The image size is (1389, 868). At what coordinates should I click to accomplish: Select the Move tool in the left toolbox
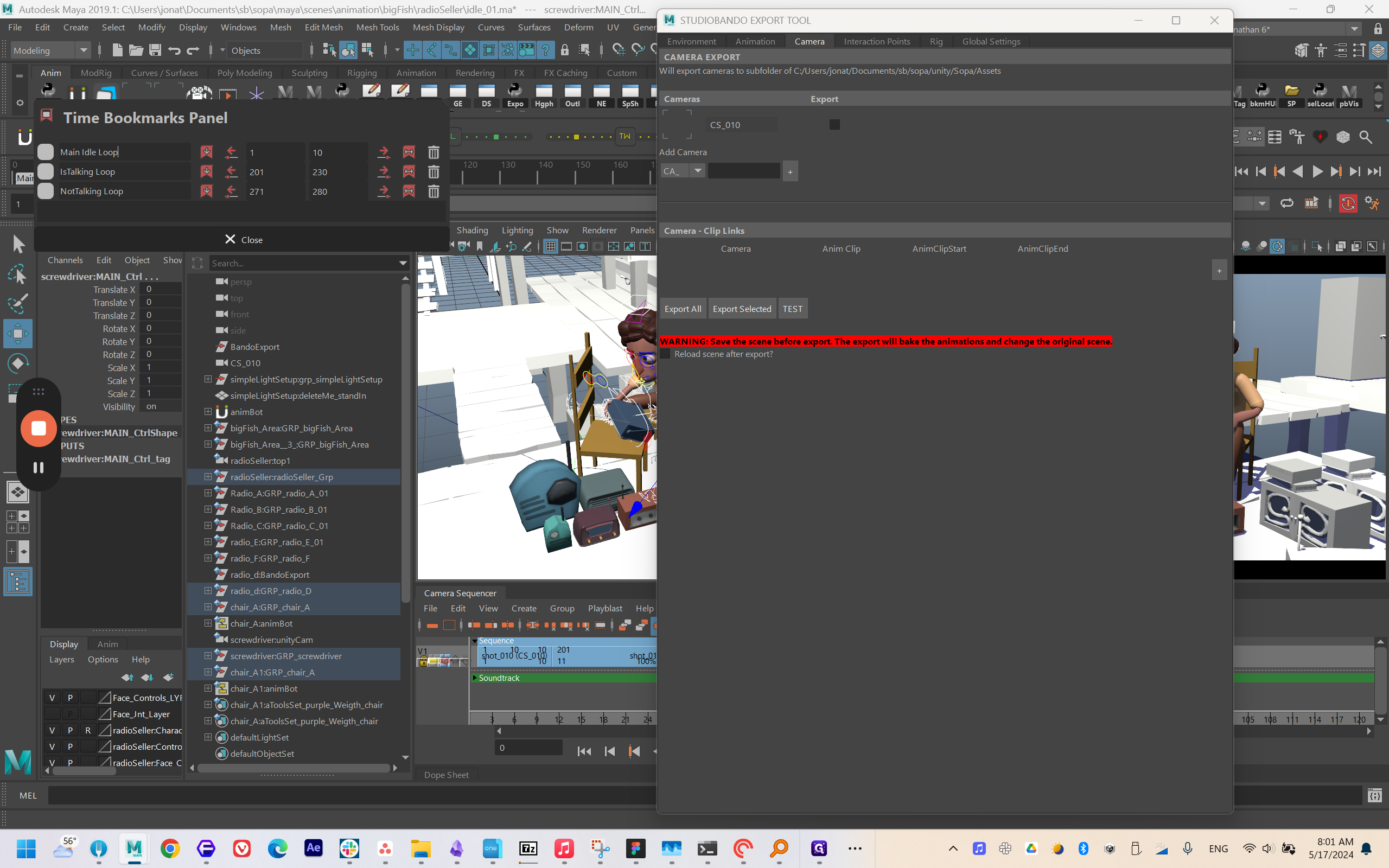click(x=18, y=334)
